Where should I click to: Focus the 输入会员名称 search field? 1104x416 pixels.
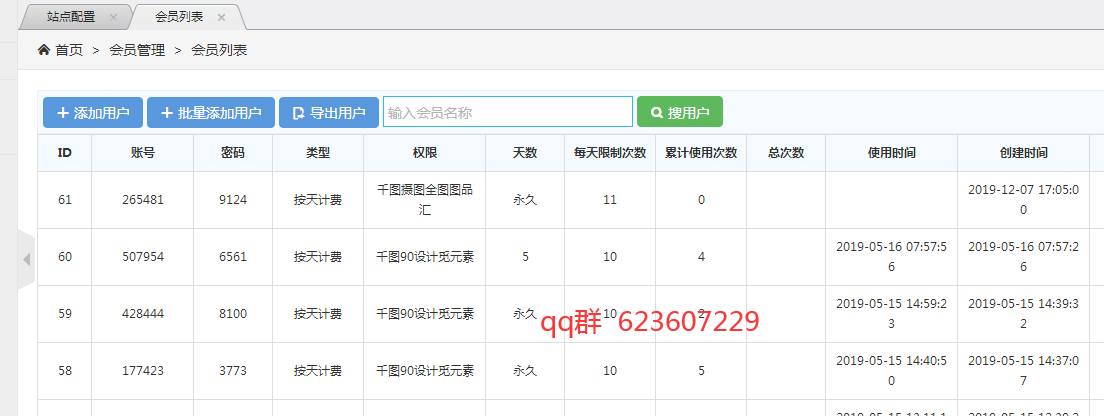click(508, 112)
